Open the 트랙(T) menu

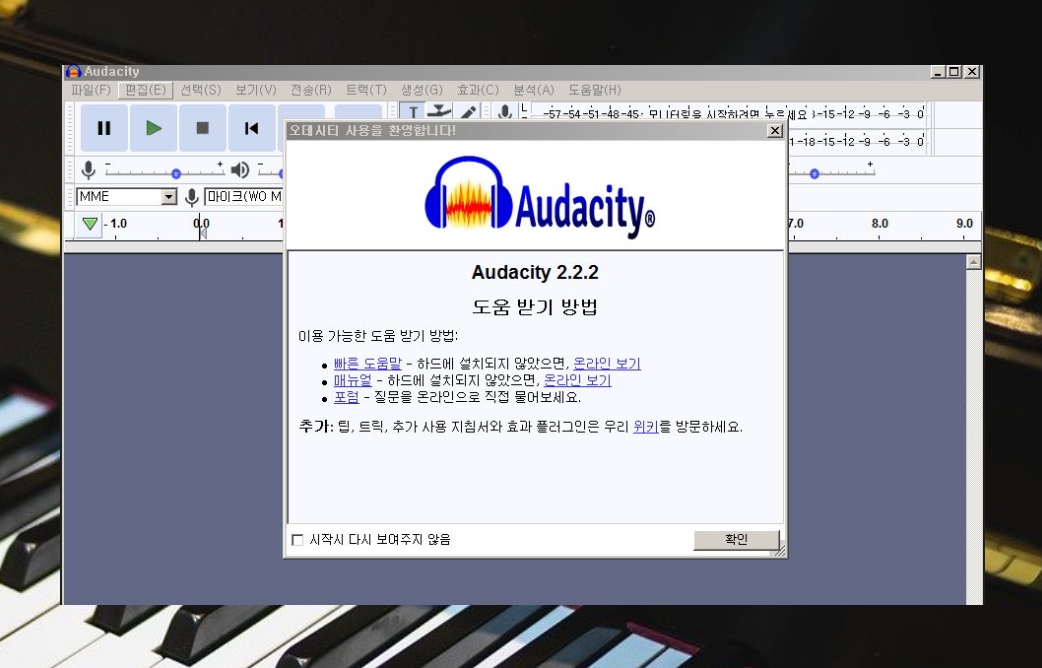(366, 90)
